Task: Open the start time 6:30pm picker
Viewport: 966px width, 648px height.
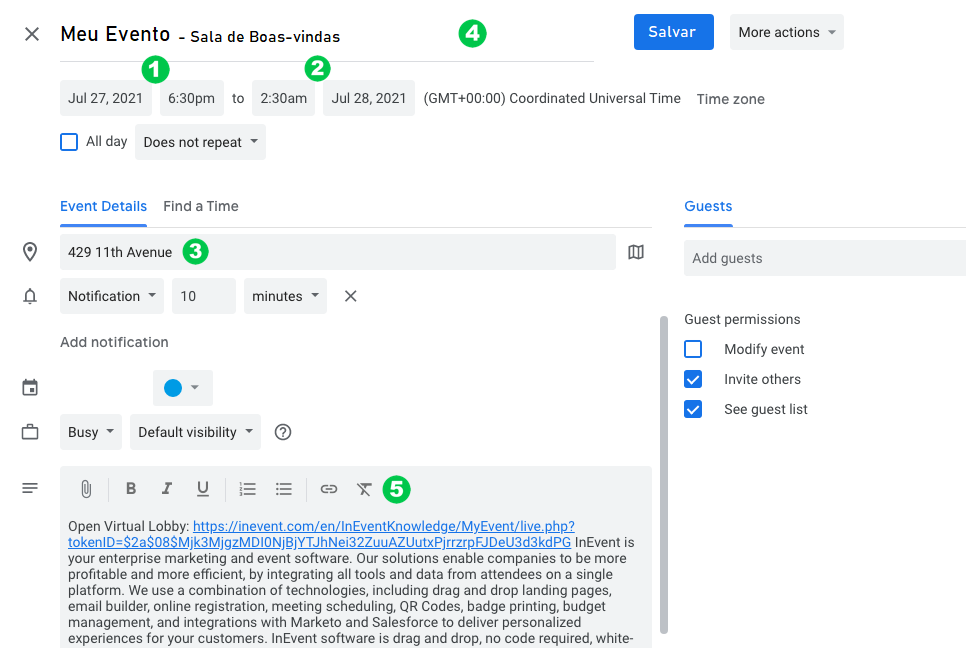Action: click(x=192, y=99)
